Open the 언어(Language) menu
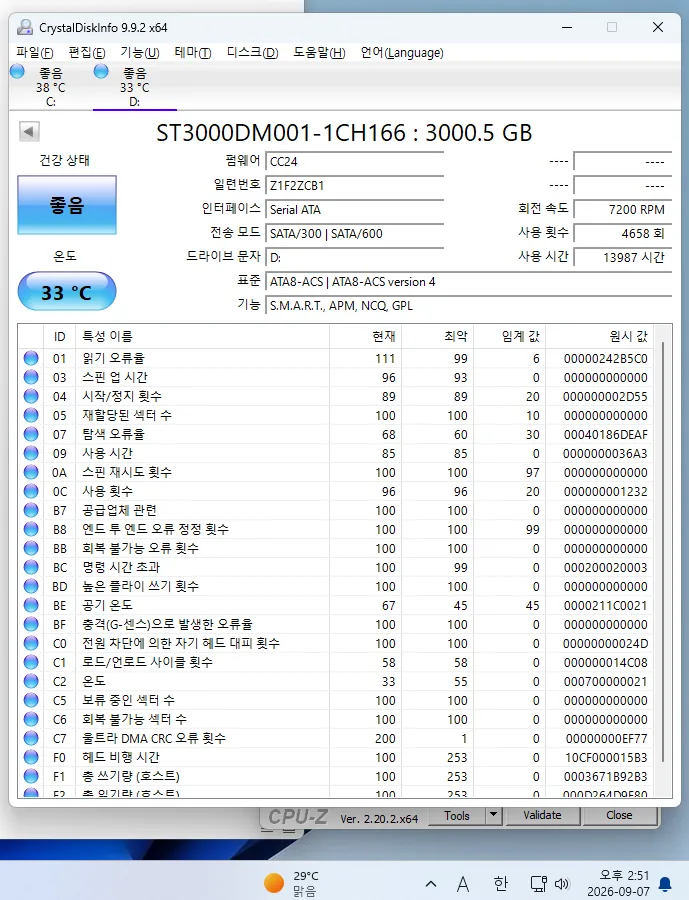 click(x=402, y=53)
